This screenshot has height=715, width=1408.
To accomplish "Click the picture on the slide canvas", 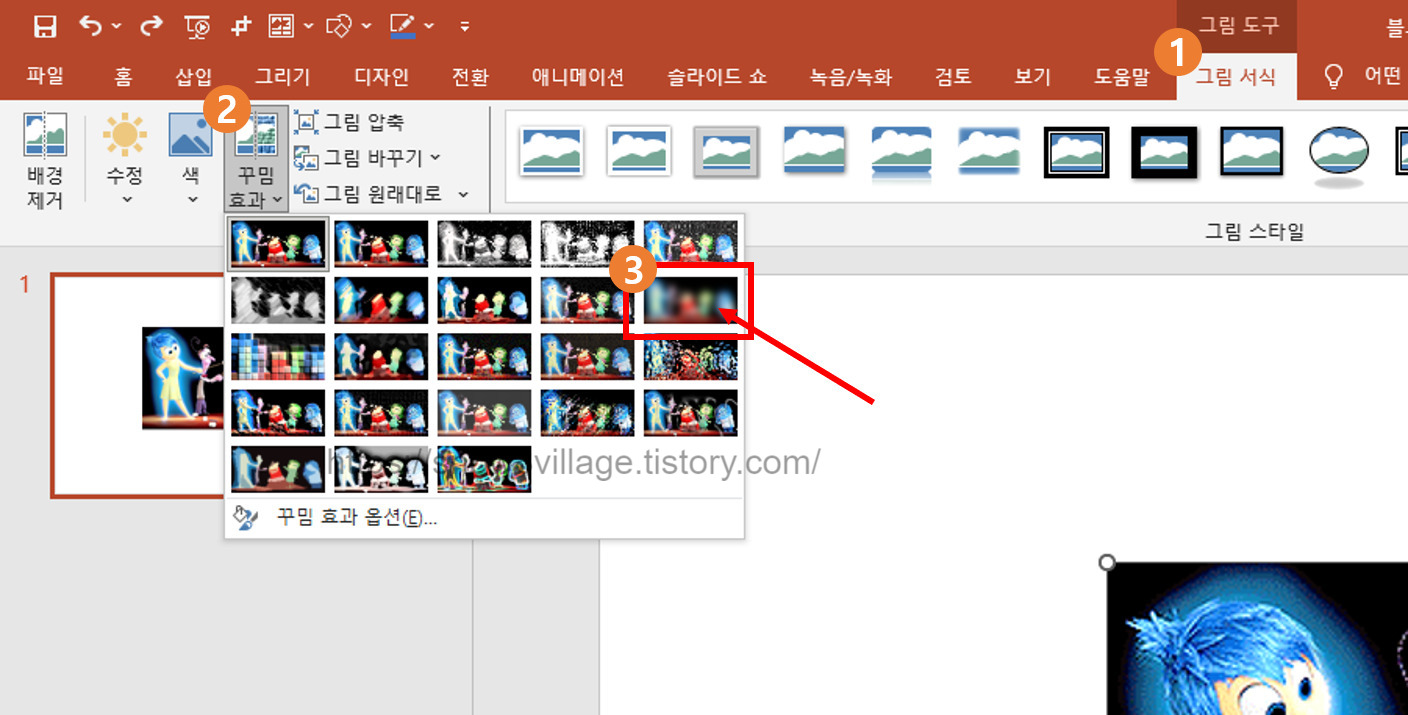I will [1257, 638].
